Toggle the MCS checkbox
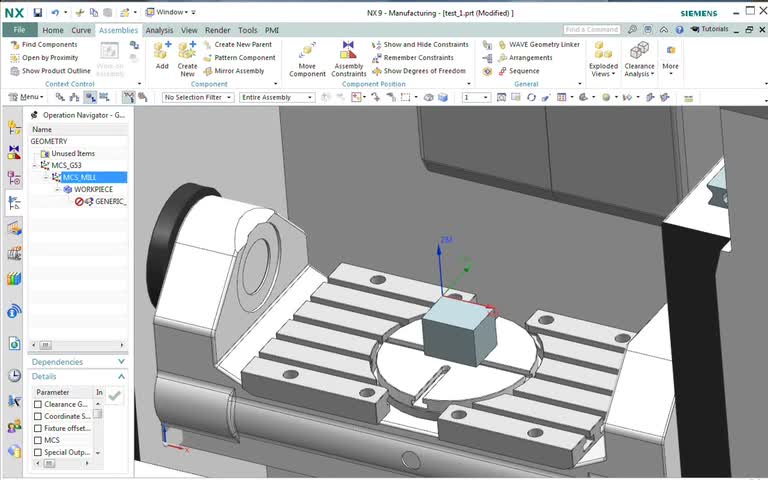The image size is (768, 480). pyautogui.click(x=38, y=440)
